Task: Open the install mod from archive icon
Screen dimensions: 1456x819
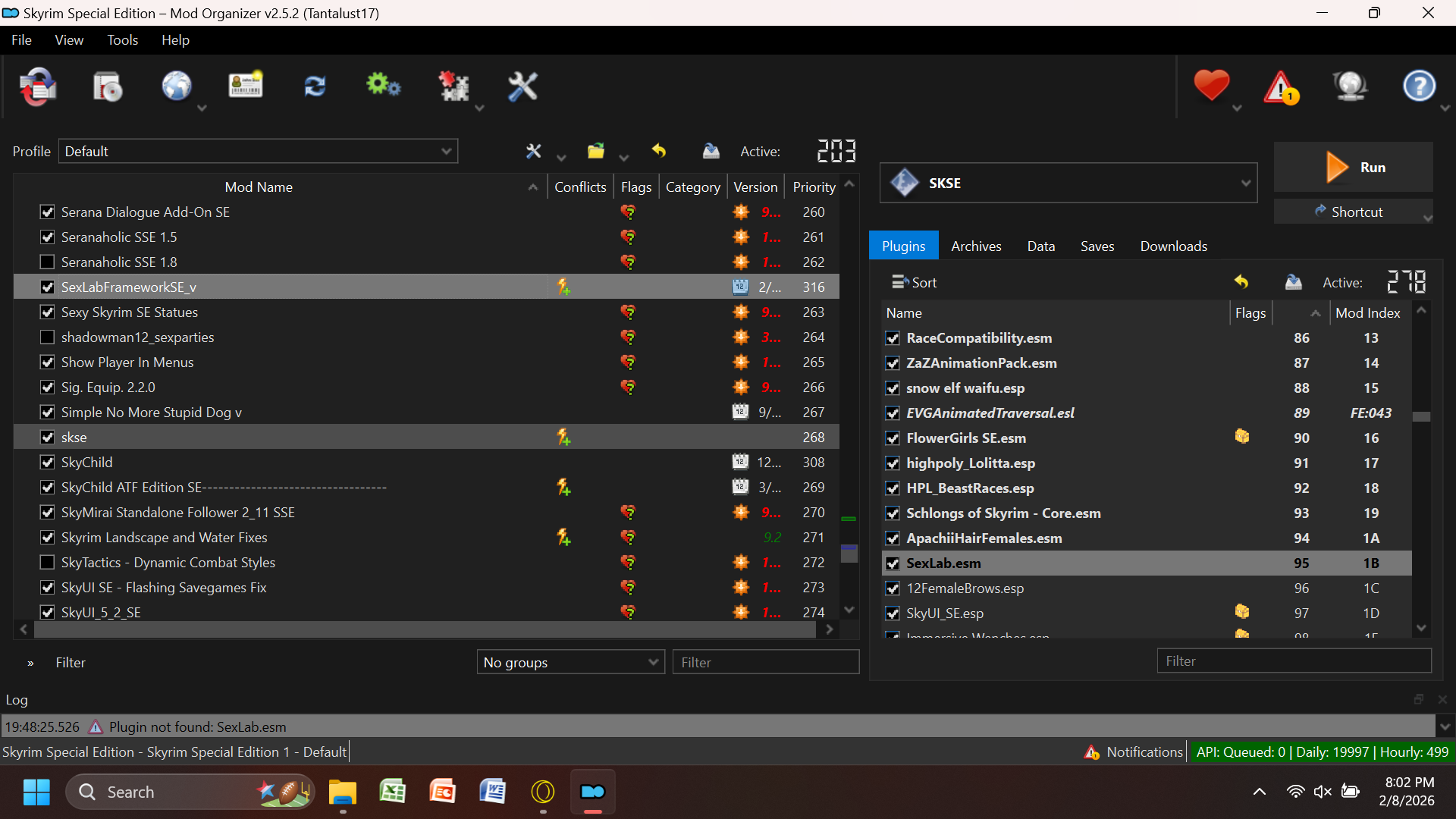Action: pos(107,86)
